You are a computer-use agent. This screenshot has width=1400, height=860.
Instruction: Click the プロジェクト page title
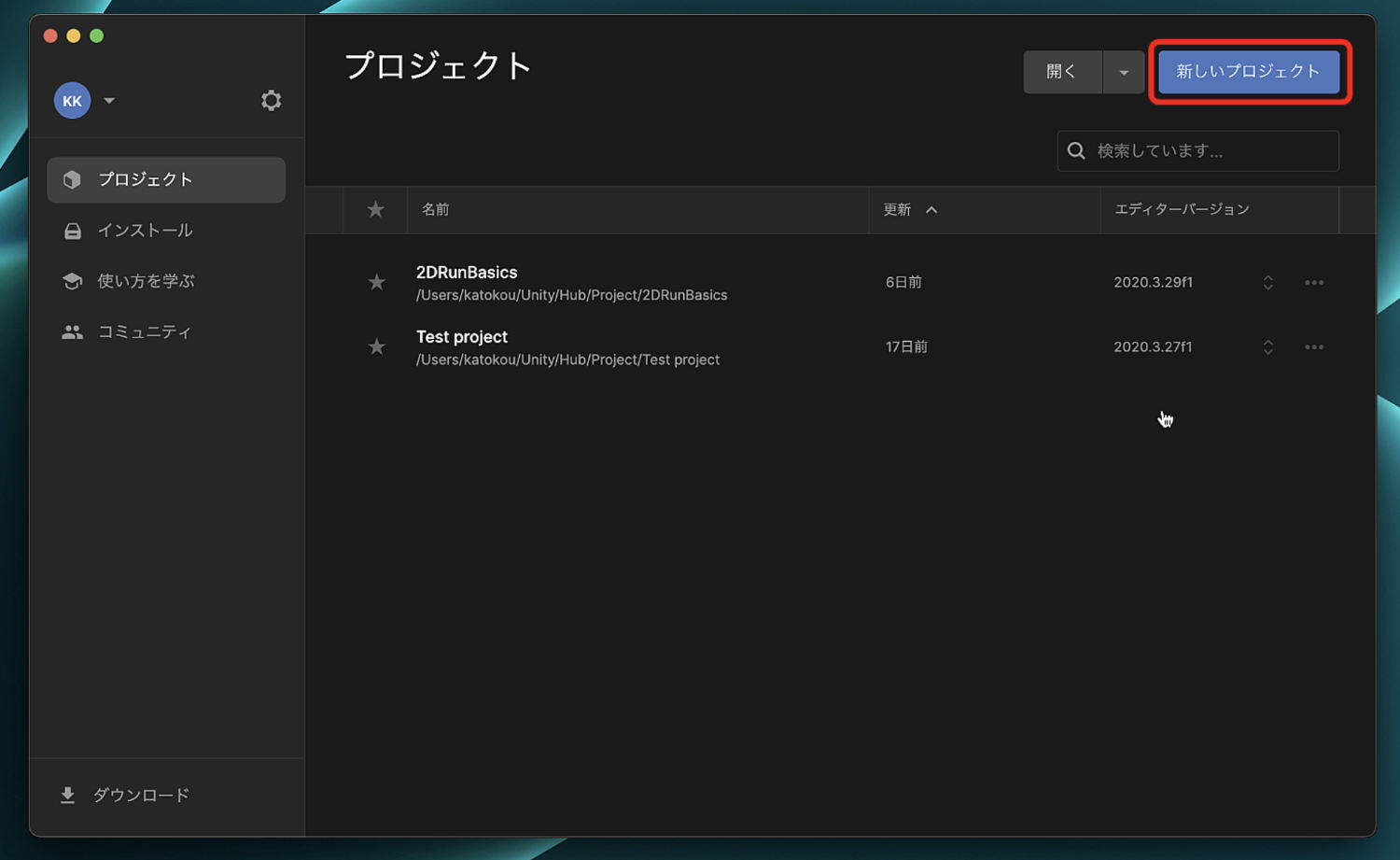[x=439, y=65]
